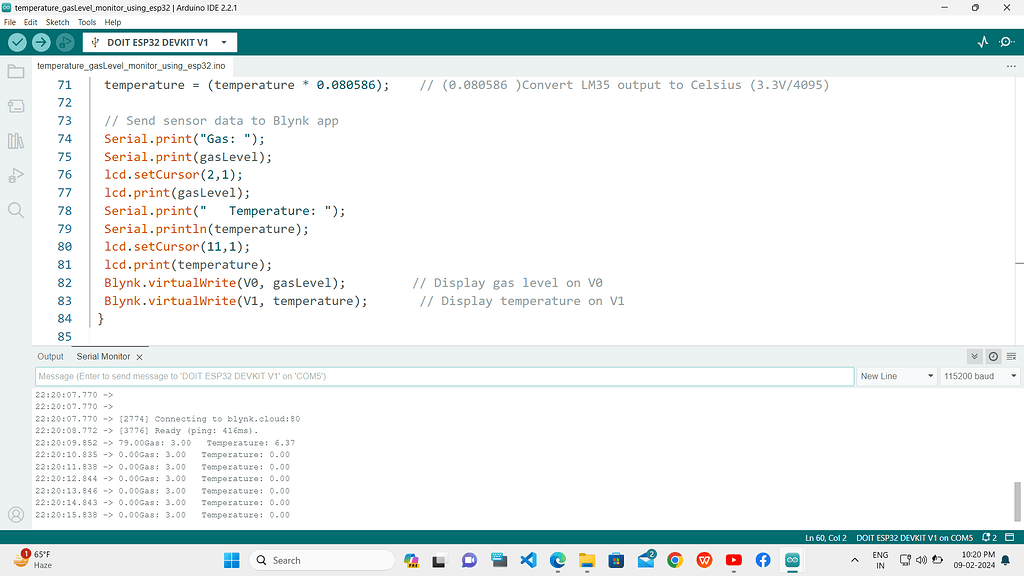Click the Verify sketch checkmark icon
Viewport: 1024px width, 576px height.
click(x=16, y=43)
